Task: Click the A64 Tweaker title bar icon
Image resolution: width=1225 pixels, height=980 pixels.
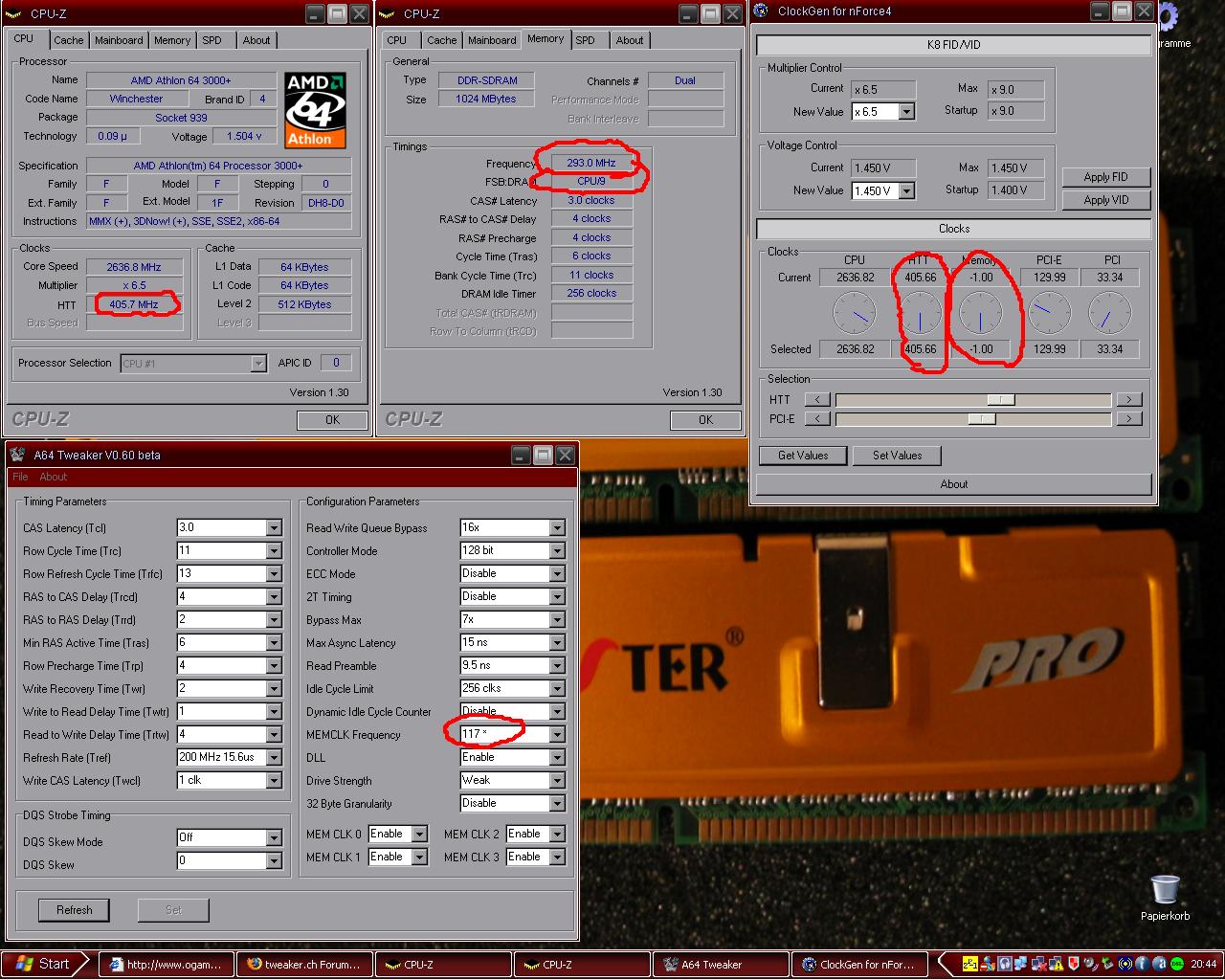Action: coord(17,455)
